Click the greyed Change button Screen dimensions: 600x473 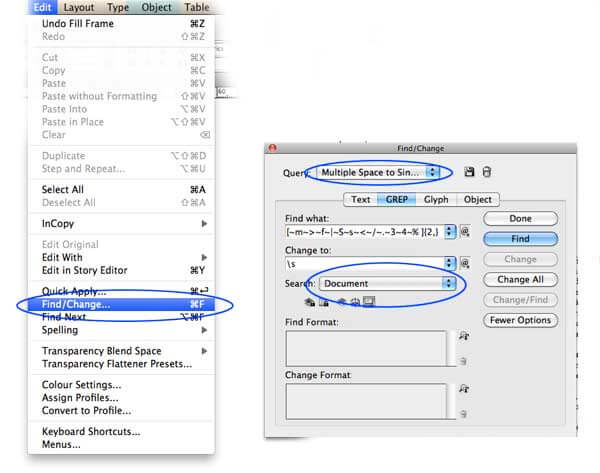(520, 259)
